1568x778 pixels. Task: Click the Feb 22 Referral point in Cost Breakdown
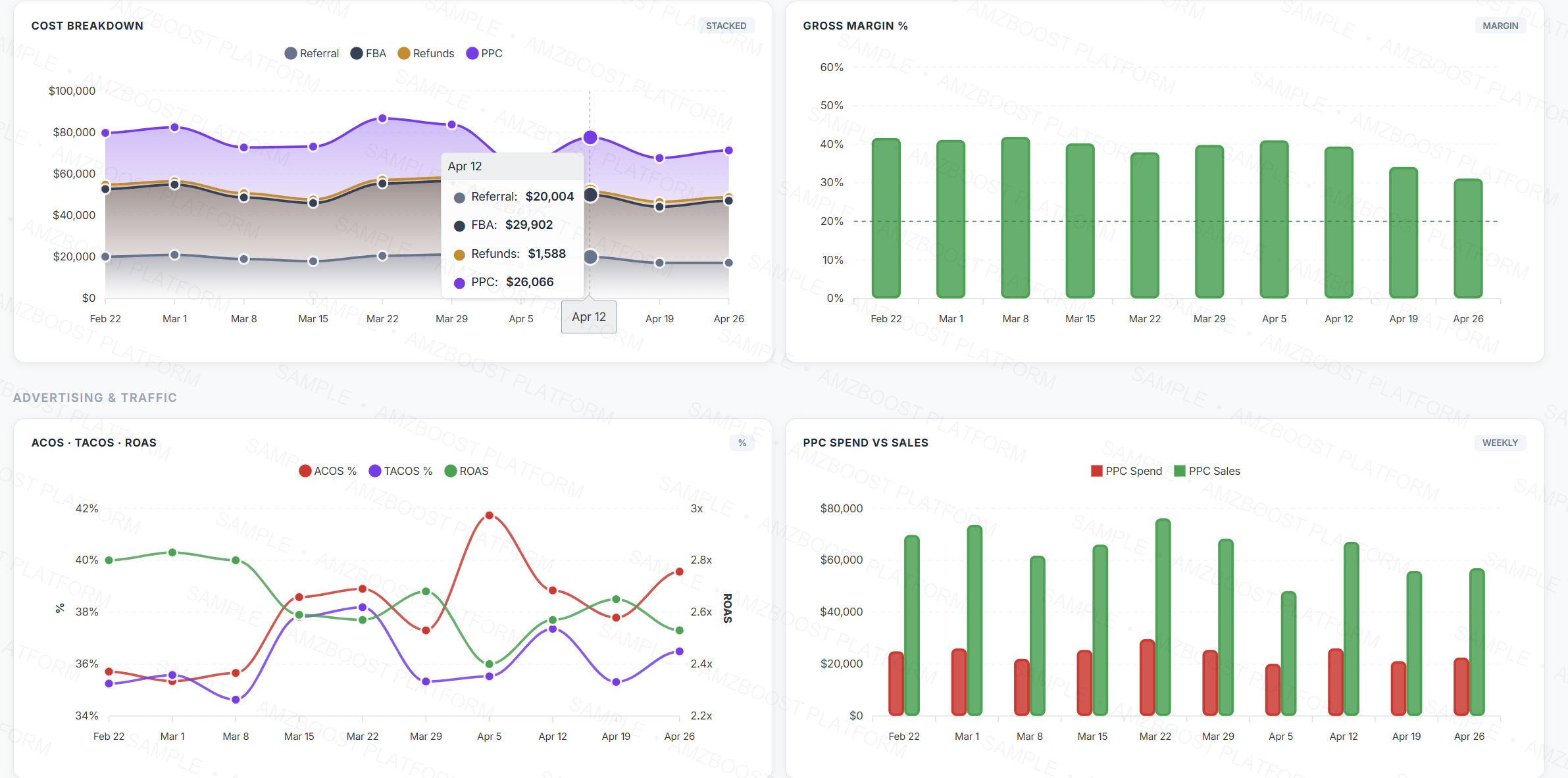[x=105, y=256]
